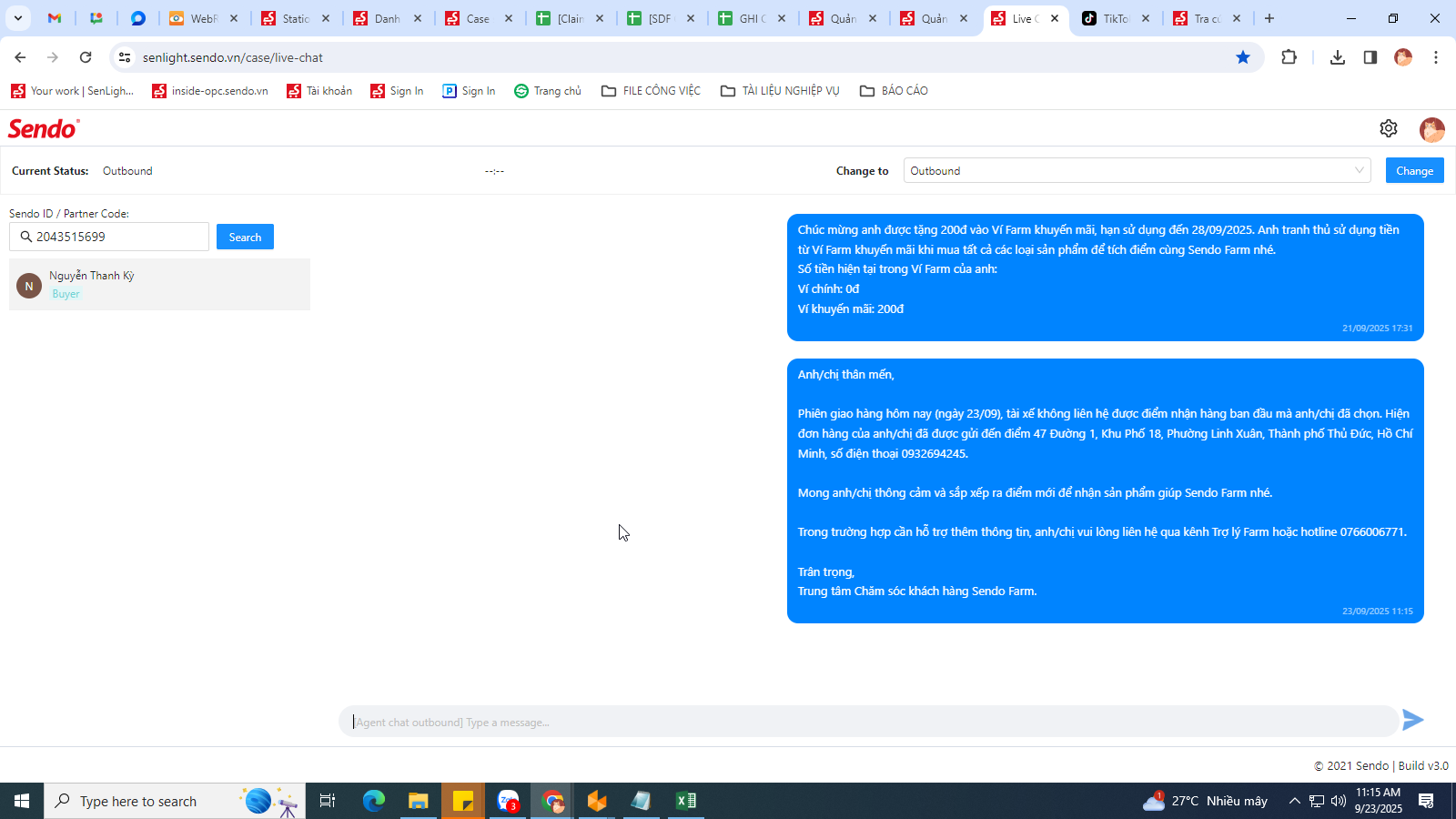1456x819 pixels.
Task: Open the settings gear icon in Sendo header
Action: pyautogui.click(x=1388, y=128)
